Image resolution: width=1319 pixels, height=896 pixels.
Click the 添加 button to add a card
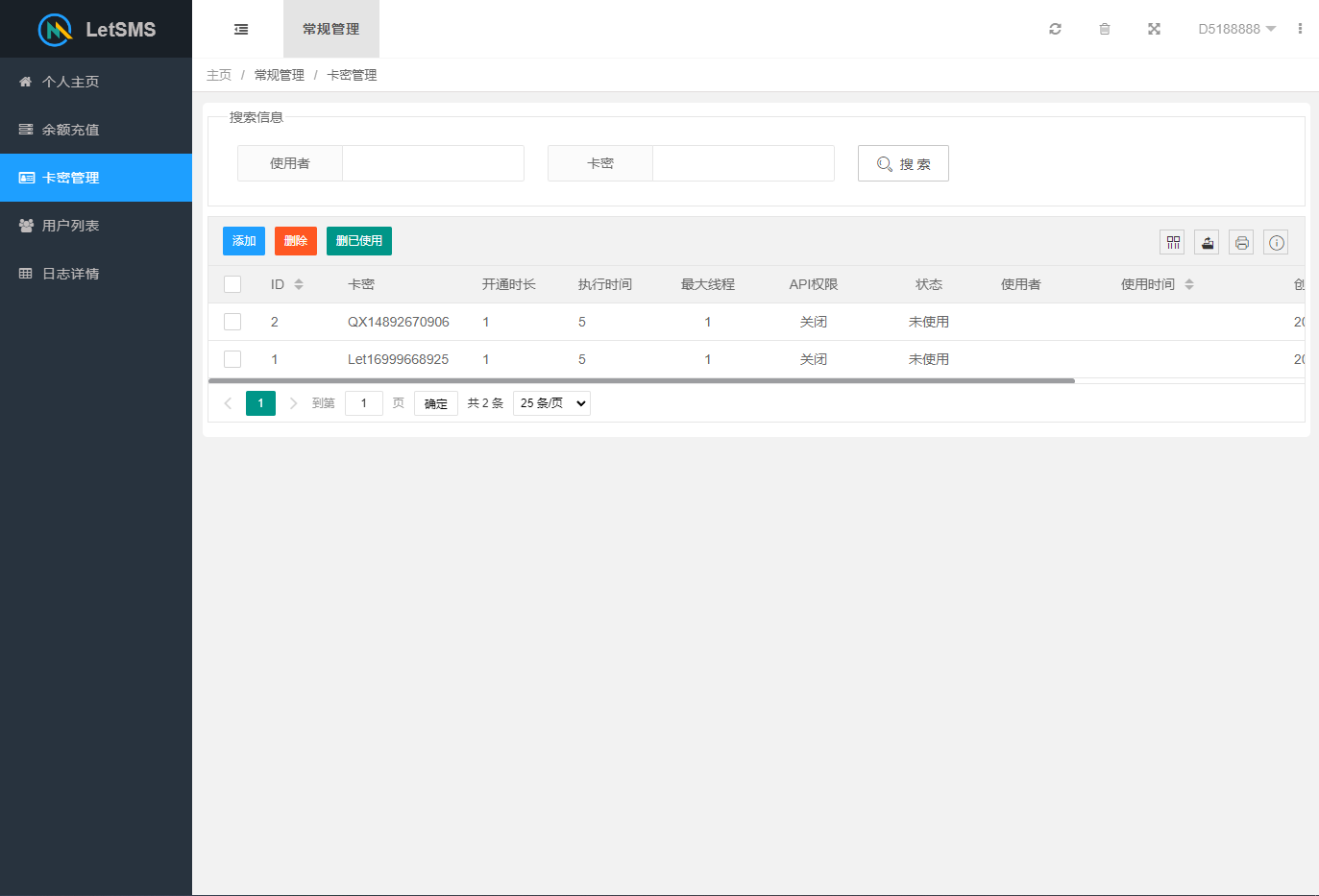[243, 241]
